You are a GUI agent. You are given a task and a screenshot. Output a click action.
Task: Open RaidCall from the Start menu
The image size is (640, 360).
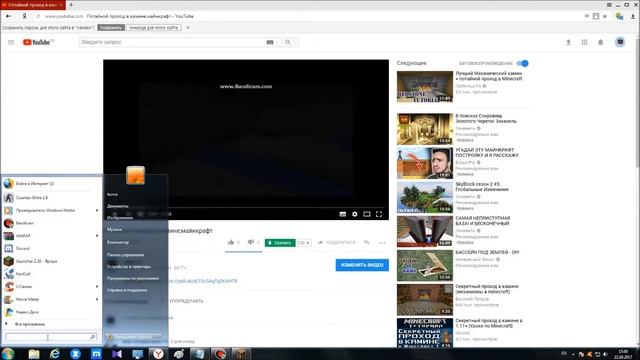(50, 274)
